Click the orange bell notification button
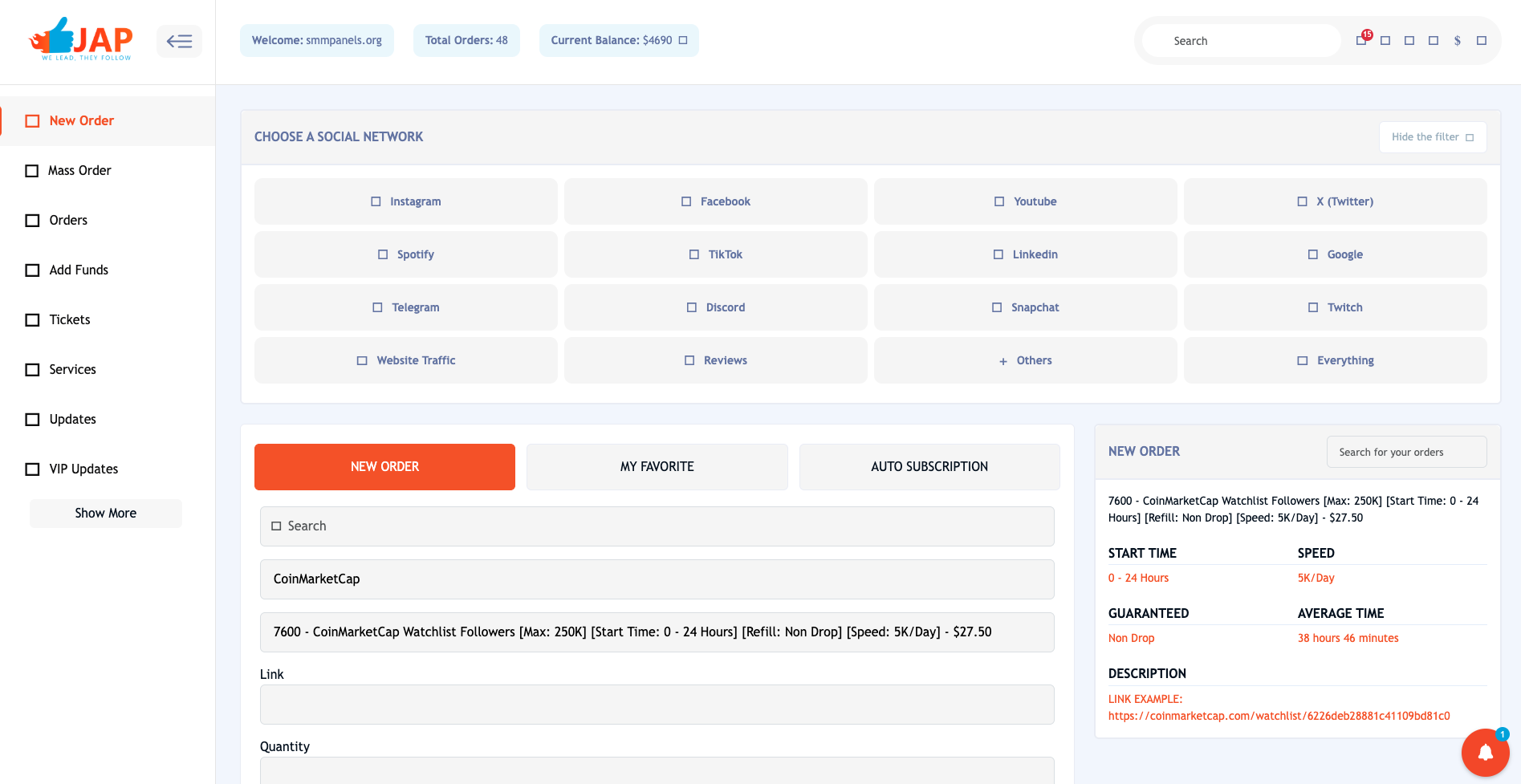 click(x=1485, y=752)
